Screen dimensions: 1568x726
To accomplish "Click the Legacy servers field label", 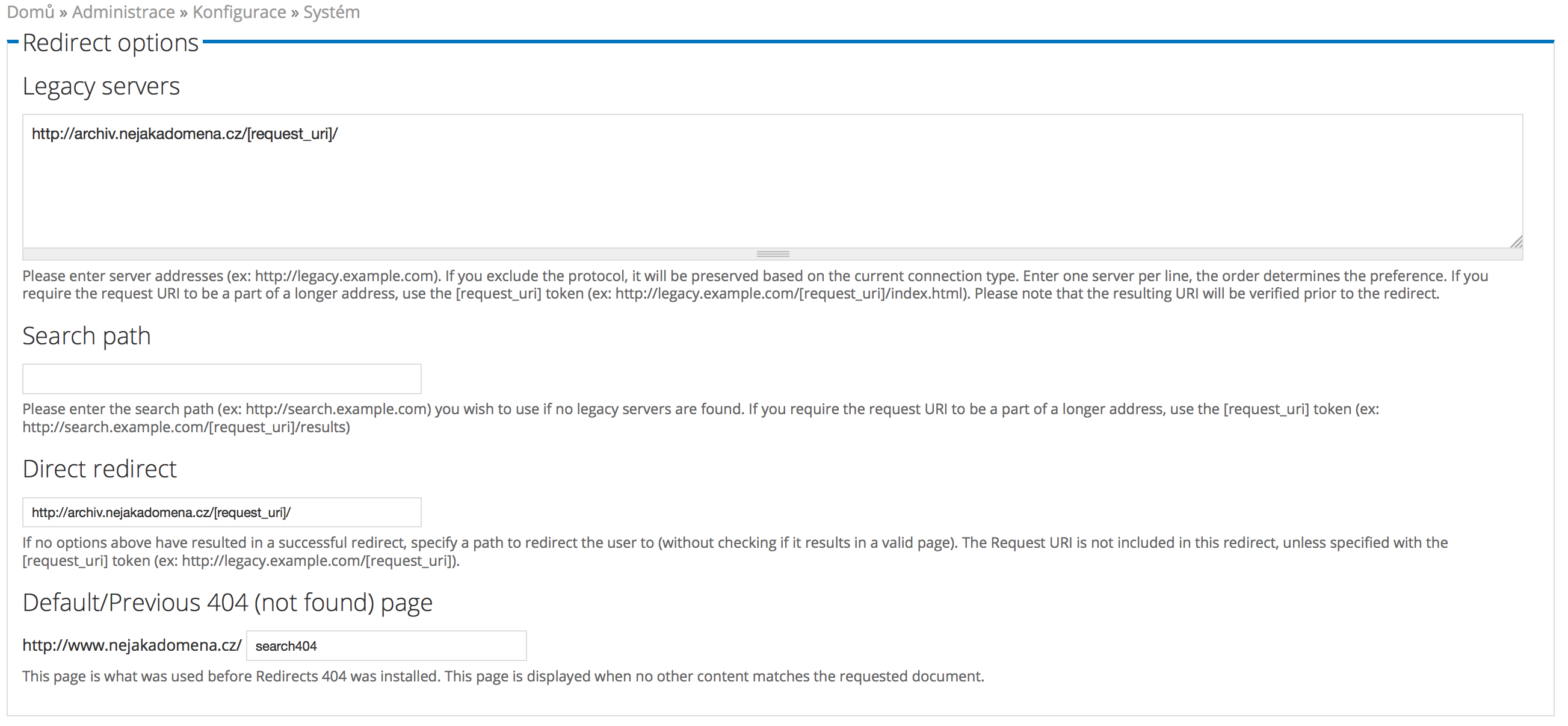I will pos(101,86).
